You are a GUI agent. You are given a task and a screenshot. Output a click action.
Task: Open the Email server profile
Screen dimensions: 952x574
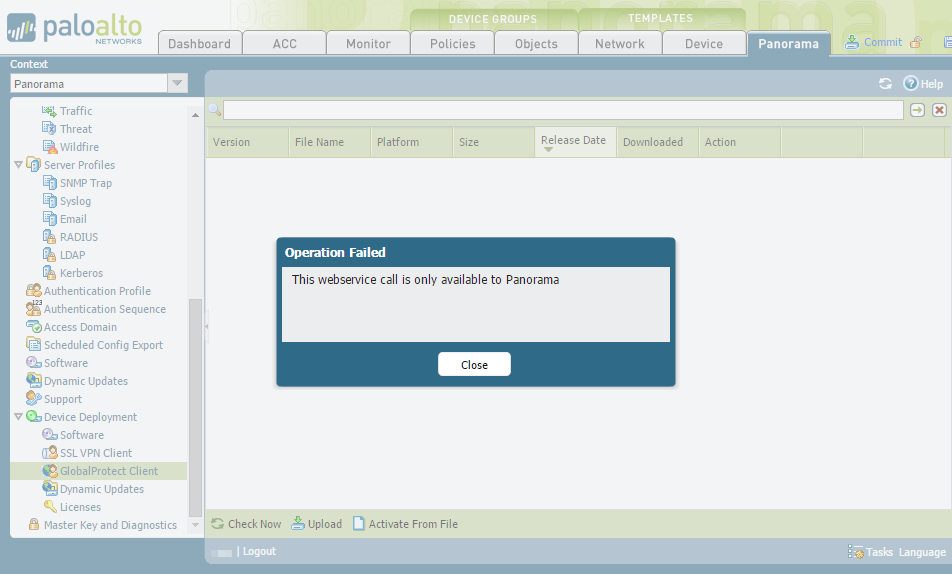coord(73,219)
